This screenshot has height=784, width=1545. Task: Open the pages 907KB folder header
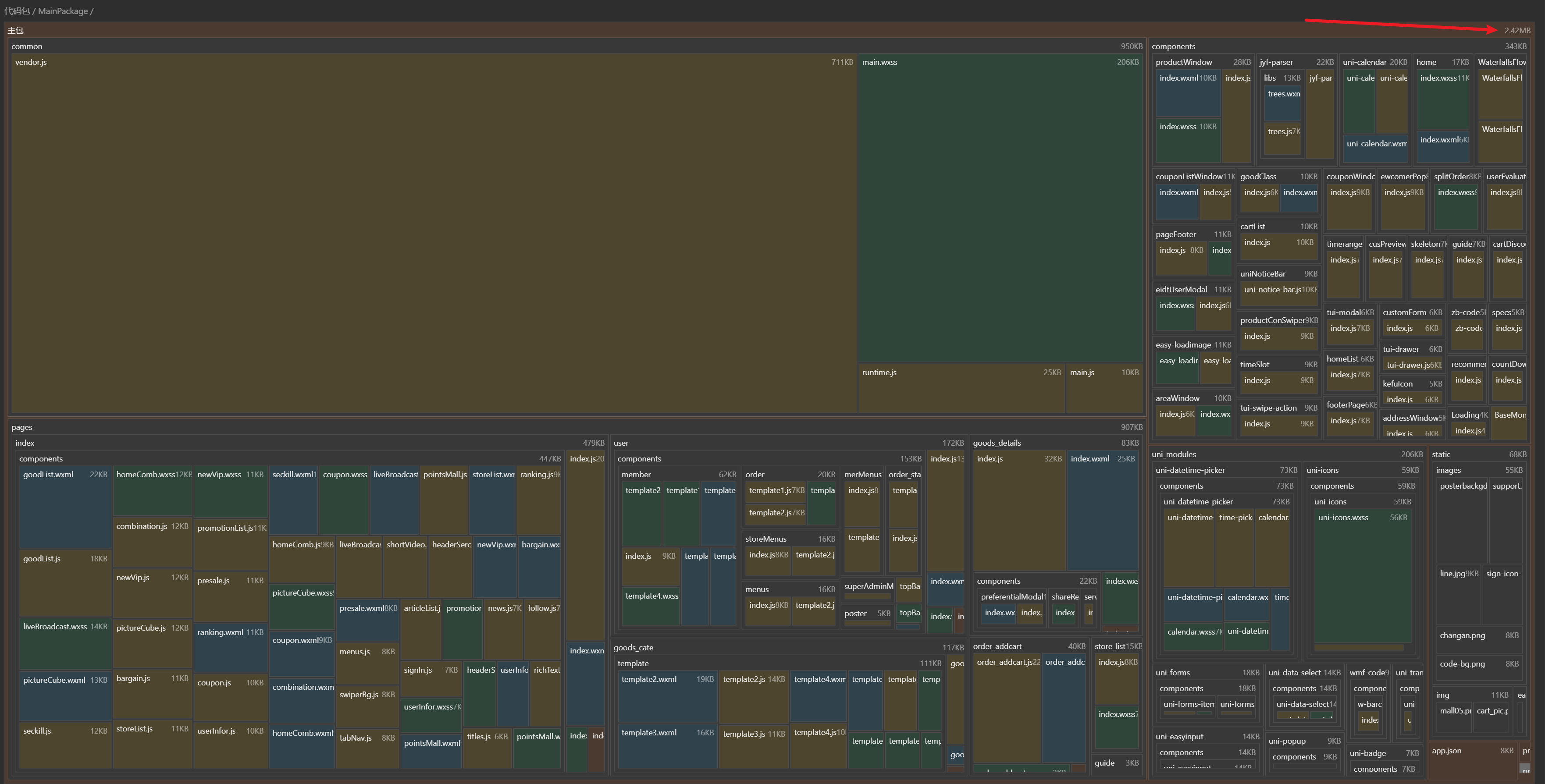point(577,427)
